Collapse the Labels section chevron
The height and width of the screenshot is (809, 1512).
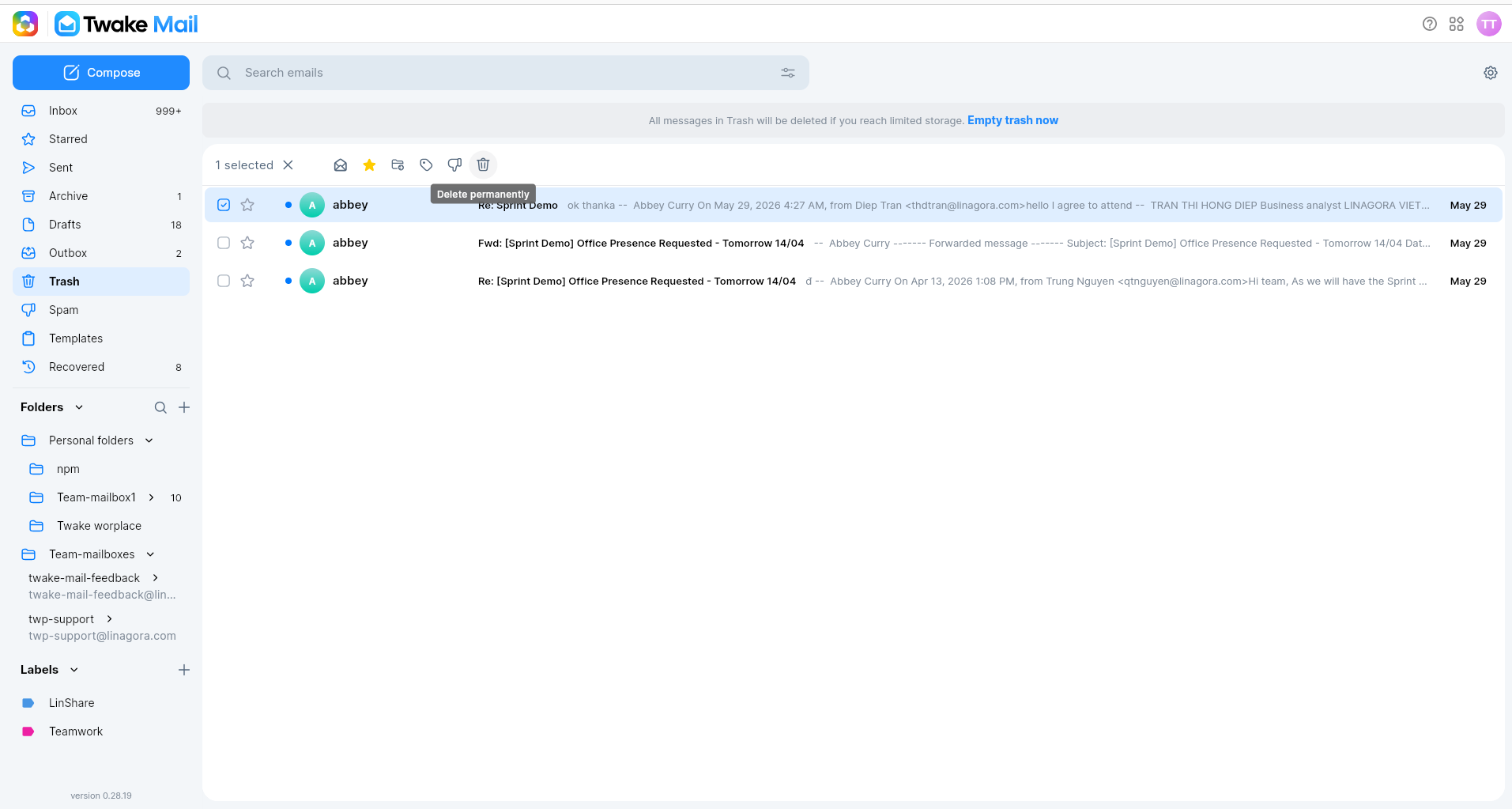[x=74, y=670]
